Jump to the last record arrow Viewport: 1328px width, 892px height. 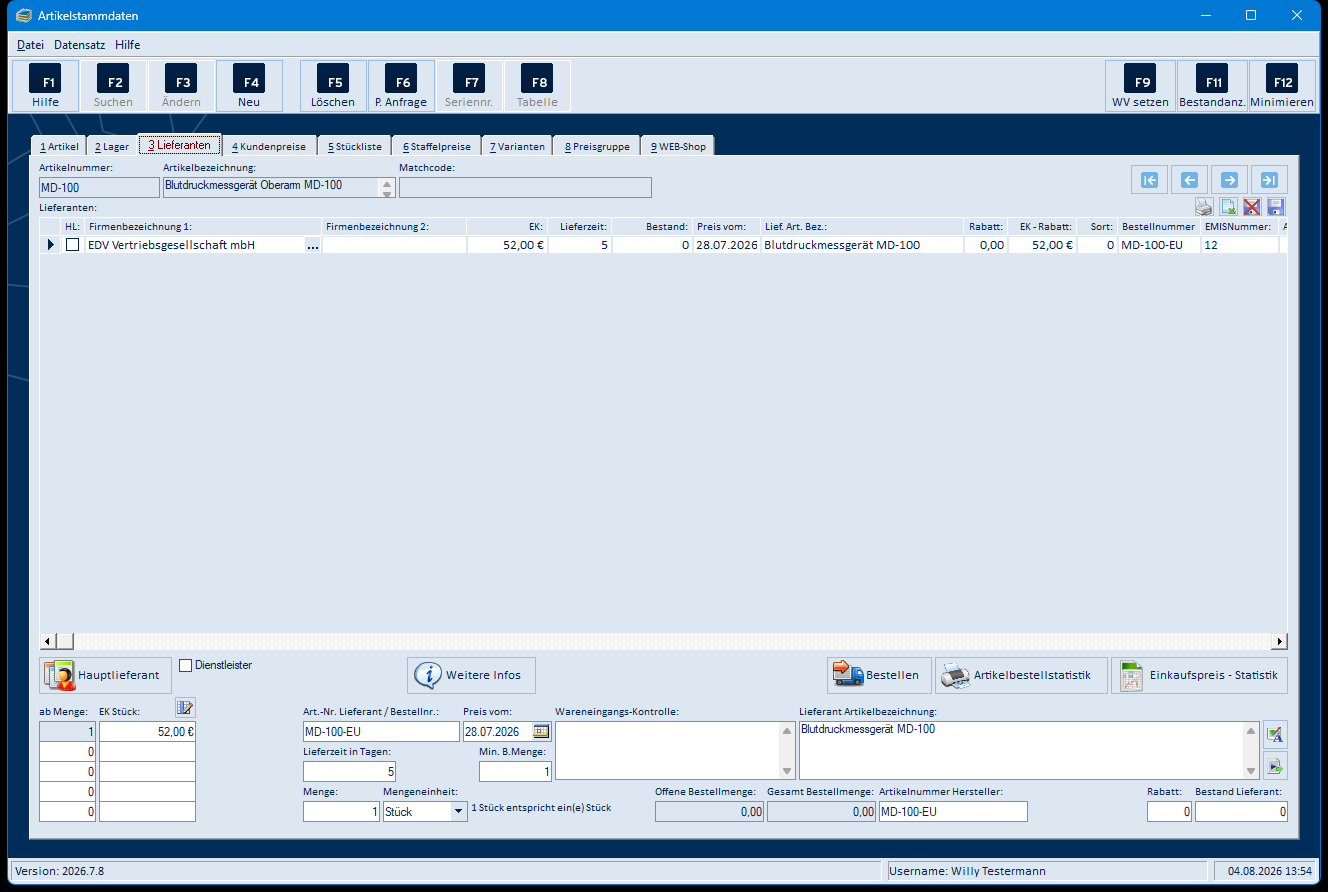pyautogui.click(x=1269, y=180)
